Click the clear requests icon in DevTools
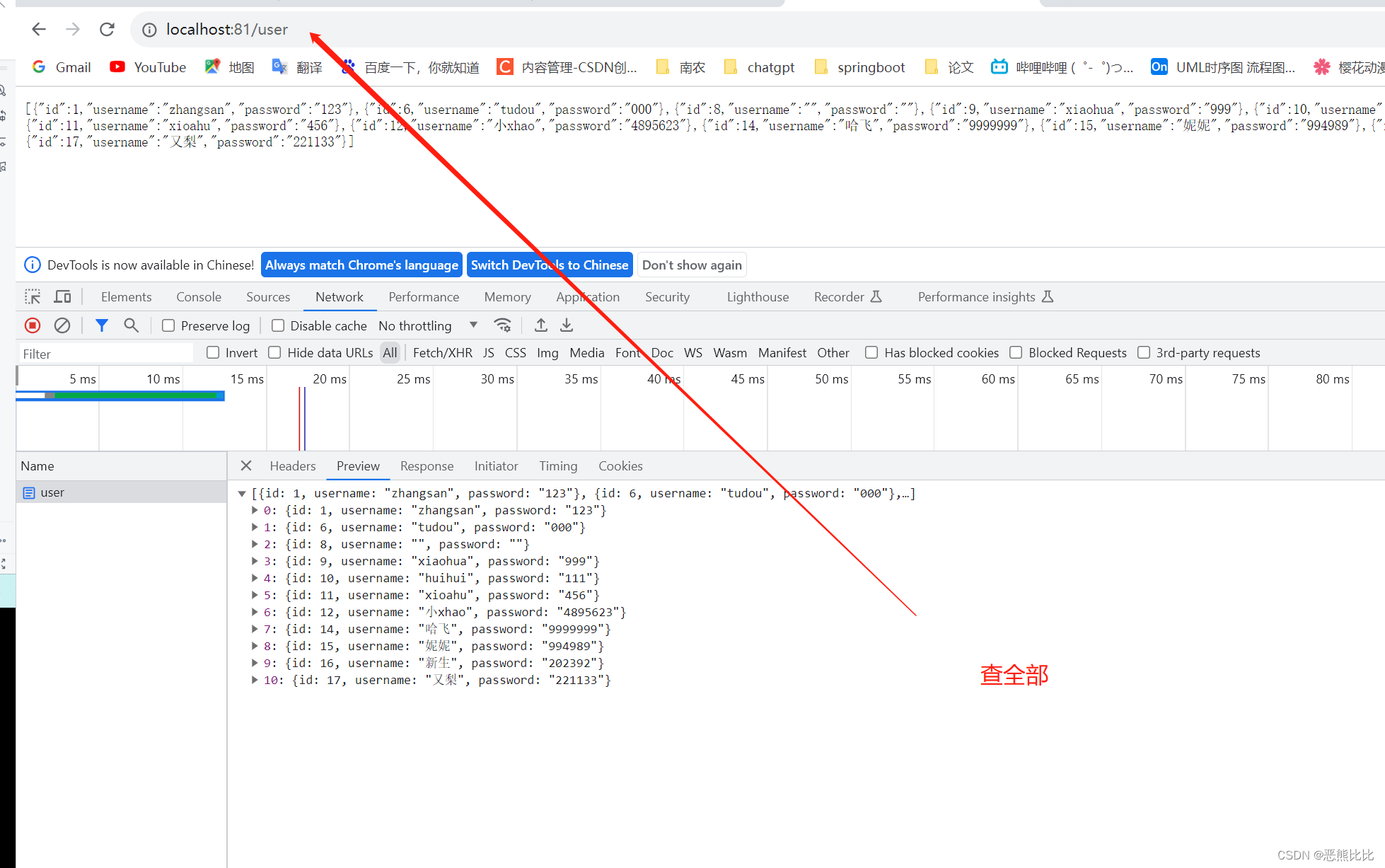 coord(62,325)
